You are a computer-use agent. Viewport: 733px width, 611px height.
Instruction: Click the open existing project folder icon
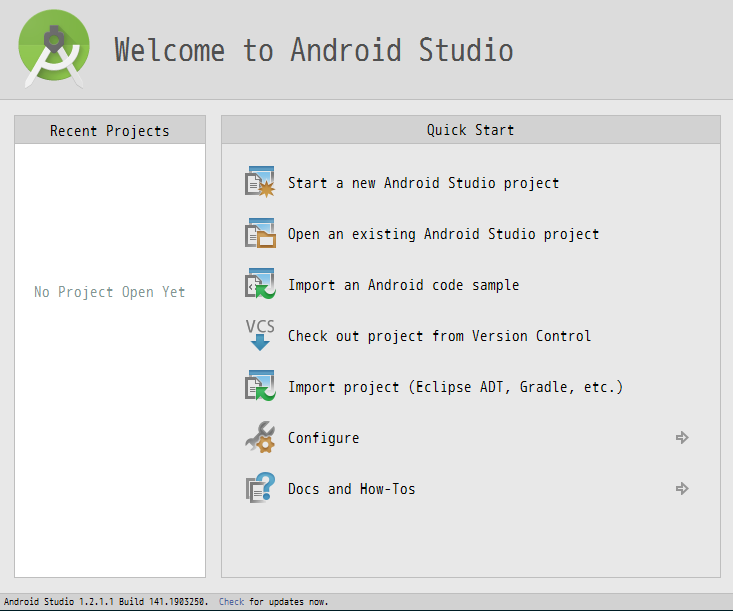point(260,233)
